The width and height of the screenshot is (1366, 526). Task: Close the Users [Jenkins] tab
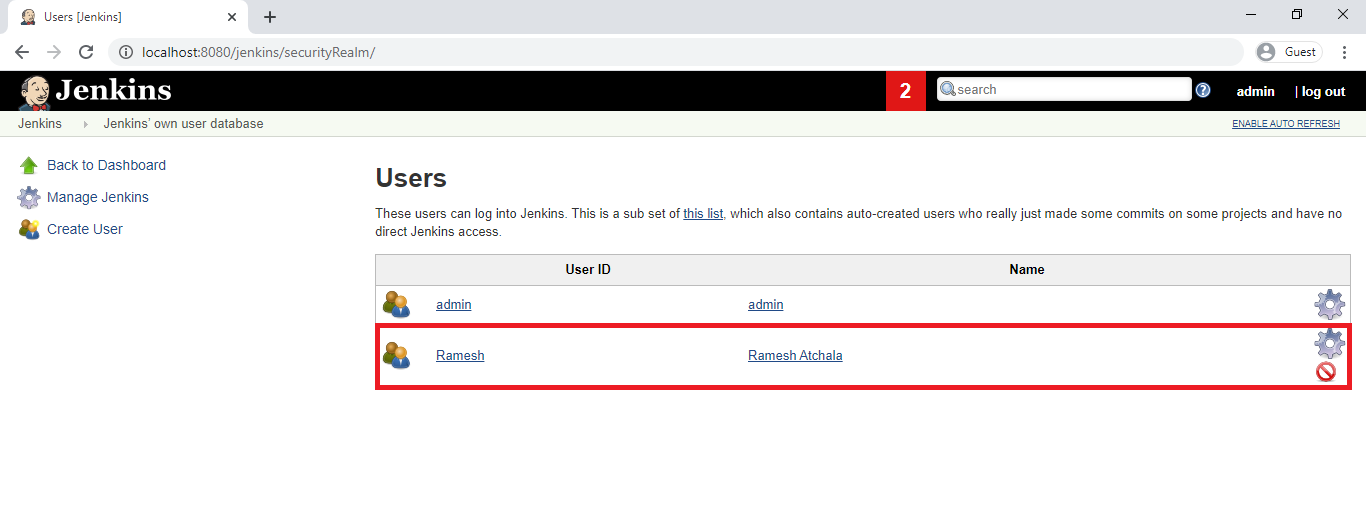pyautogui.click(x=232, y=17)
